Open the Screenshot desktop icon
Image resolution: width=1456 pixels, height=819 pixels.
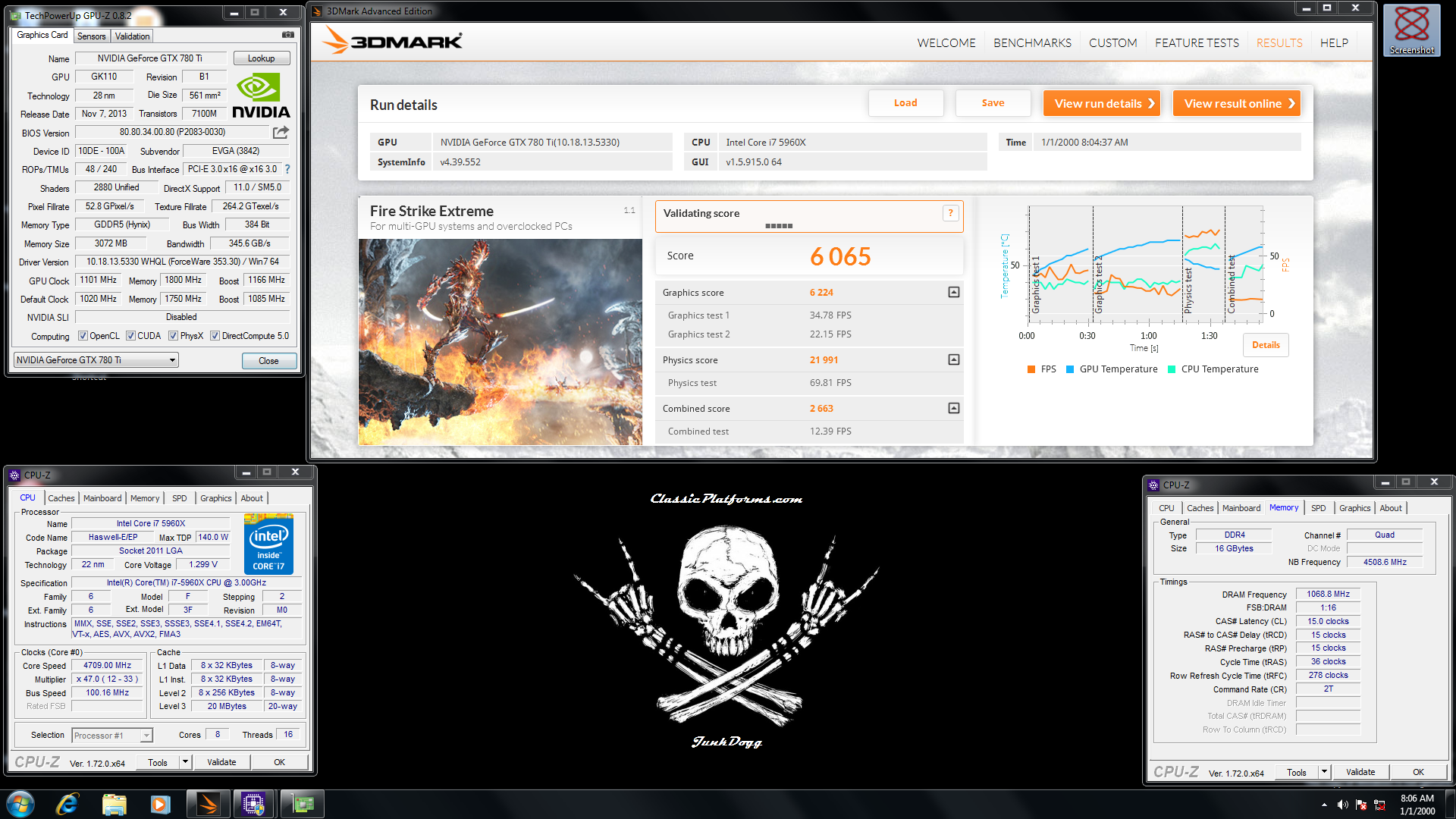click(1411, 30)
